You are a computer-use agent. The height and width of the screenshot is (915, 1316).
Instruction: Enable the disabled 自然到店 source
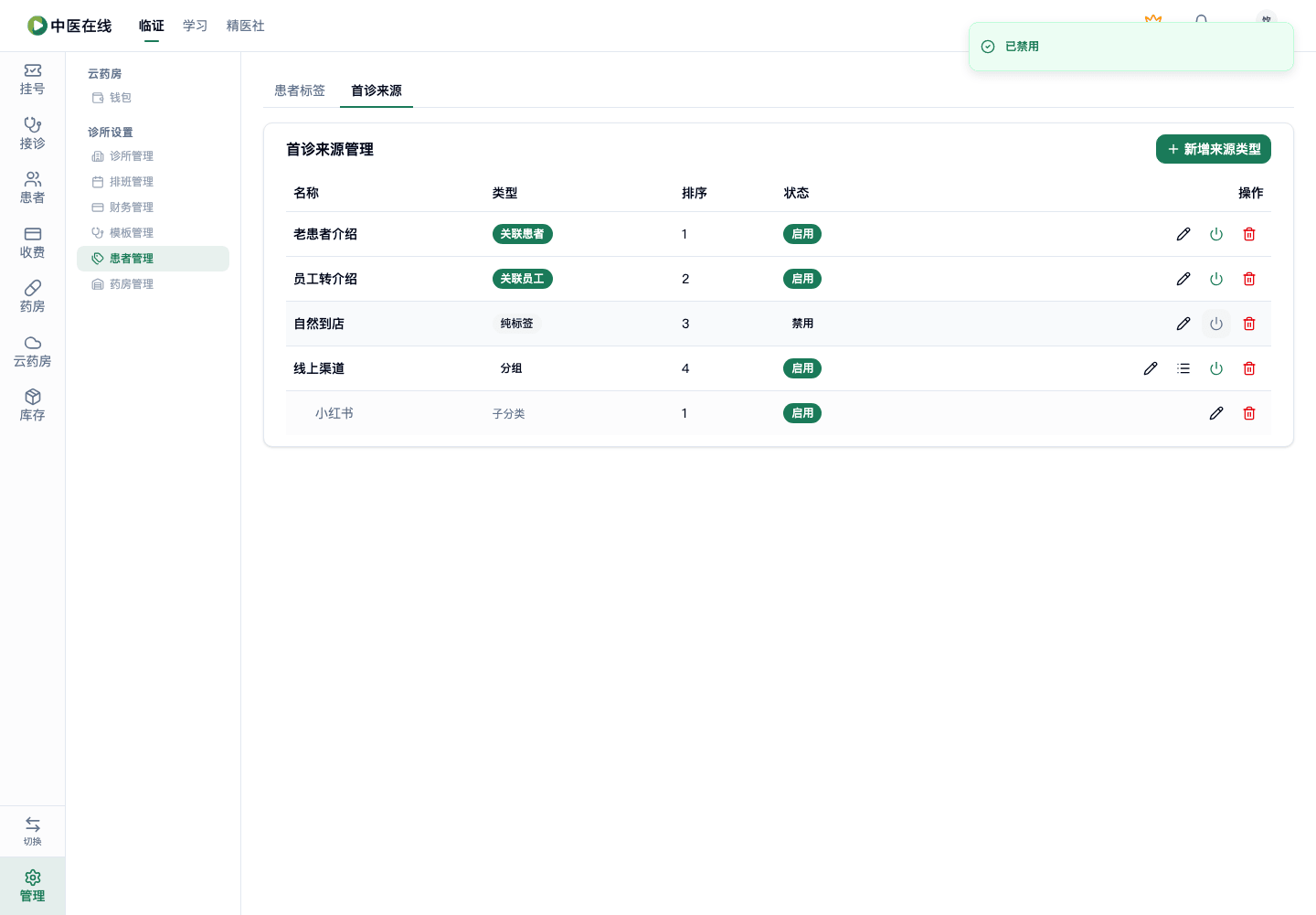tap(1216, 324)
